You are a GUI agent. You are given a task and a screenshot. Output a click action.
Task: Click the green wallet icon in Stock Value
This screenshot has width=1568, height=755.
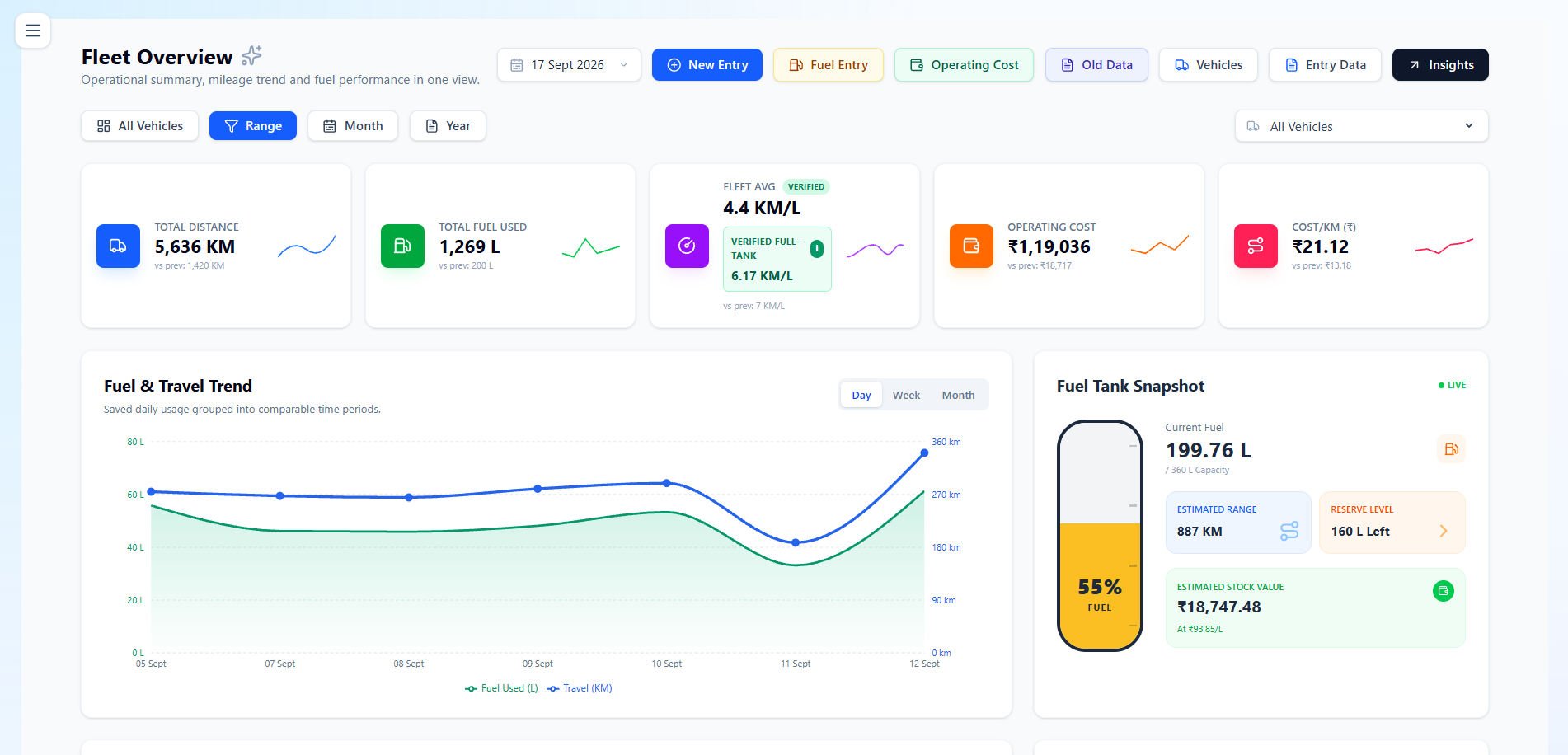pos(1444,591)
